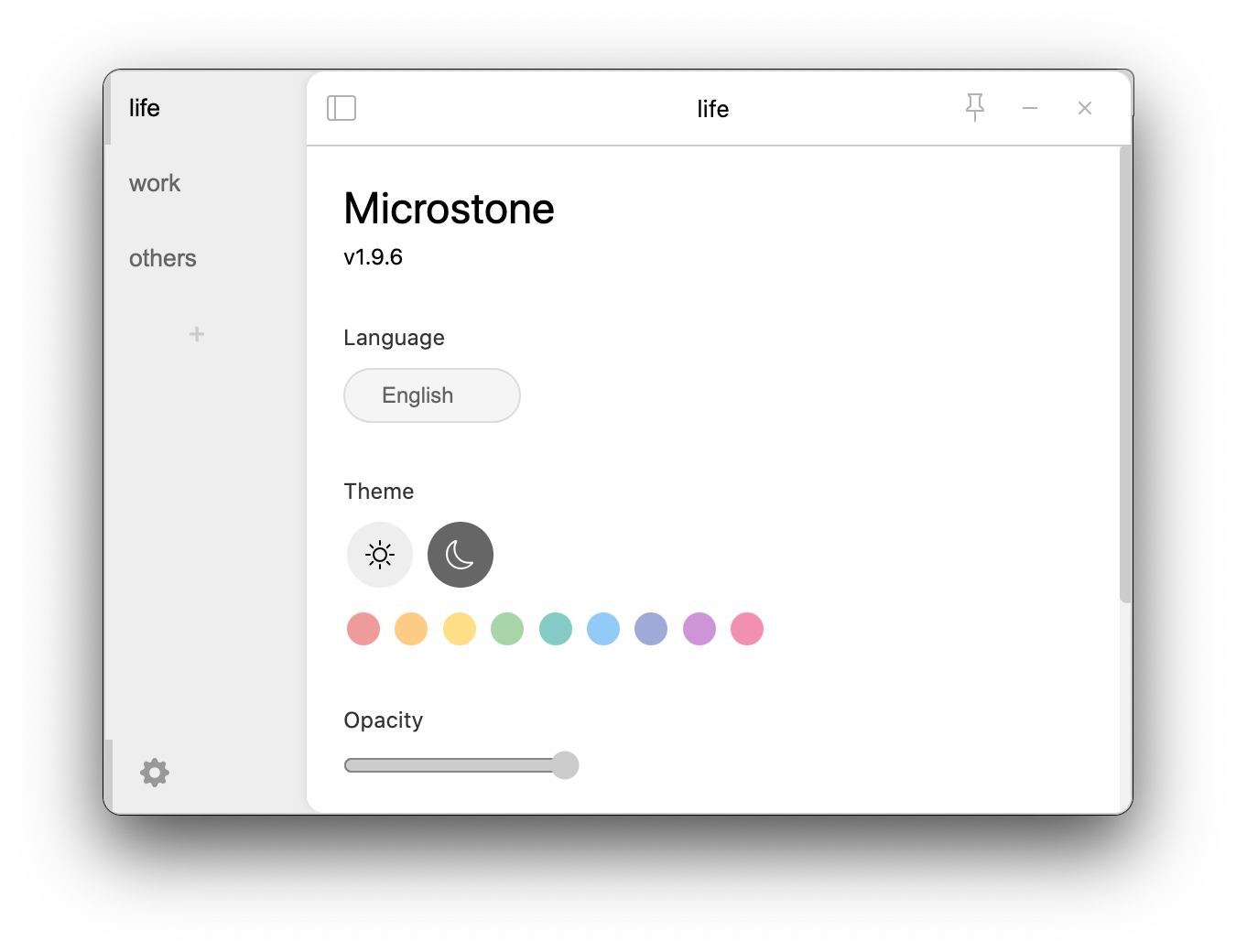1236x952 pixels.
Task: Click the life title in header
Action: (x=713, y=109)
